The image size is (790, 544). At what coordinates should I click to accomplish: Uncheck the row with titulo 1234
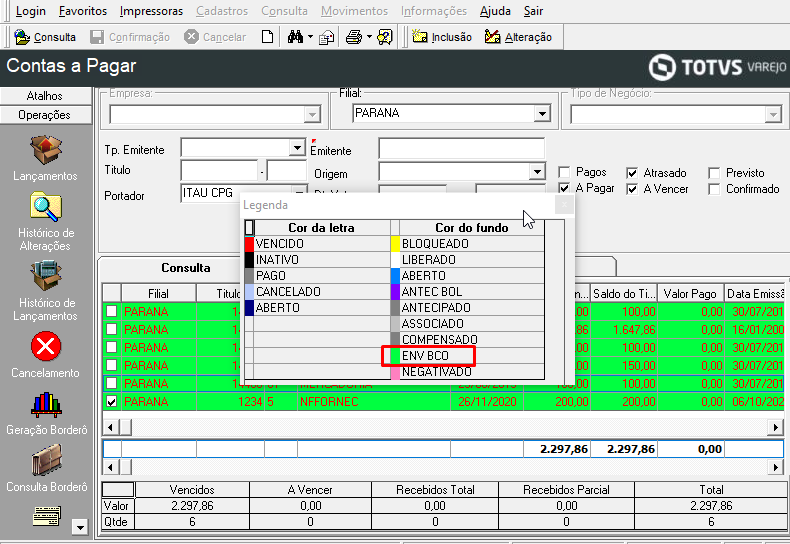coord(111,401)
